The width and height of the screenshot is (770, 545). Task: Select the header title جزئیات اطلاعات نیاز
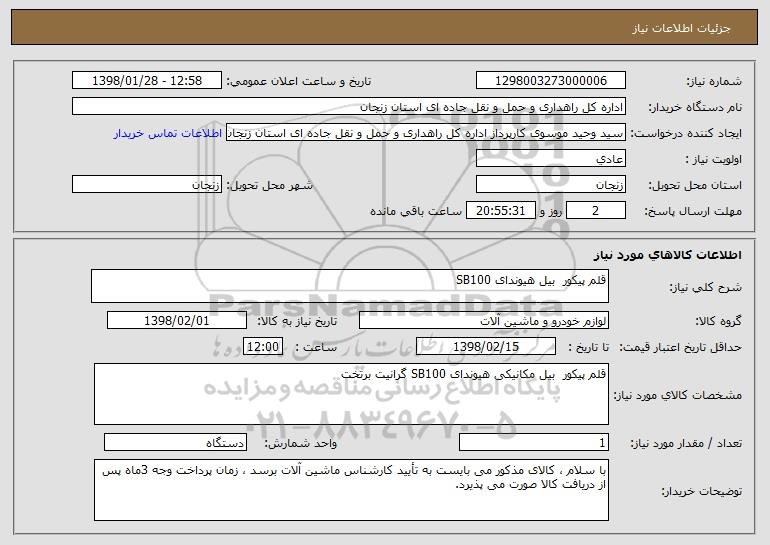click(681, 28)
